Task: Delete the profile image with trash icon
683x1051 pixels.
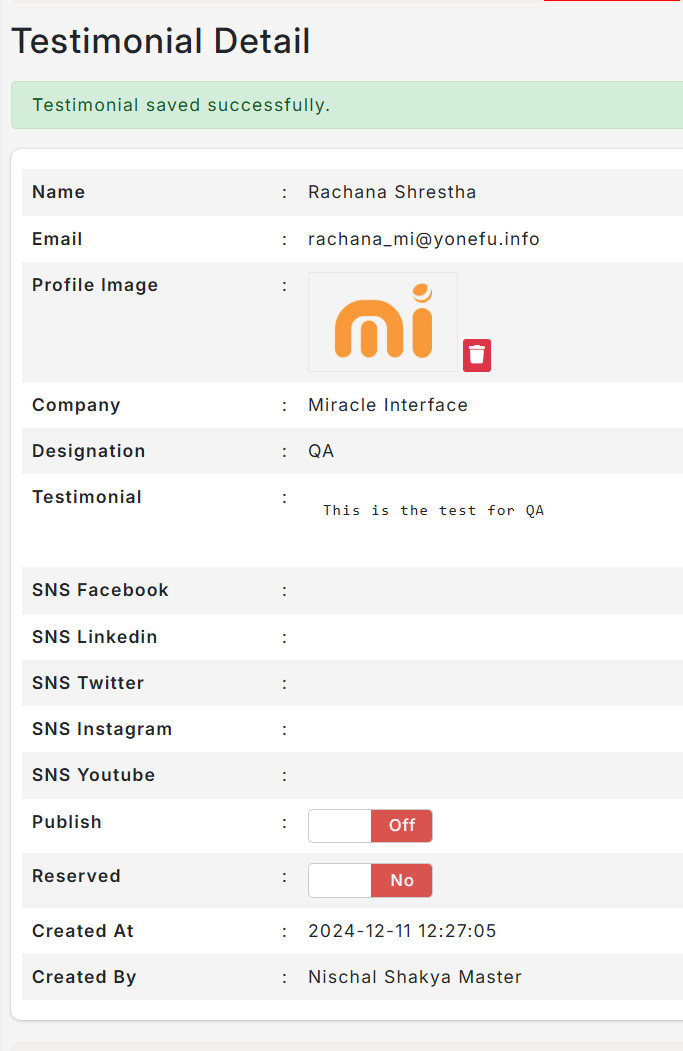Action: pos(477,355)
